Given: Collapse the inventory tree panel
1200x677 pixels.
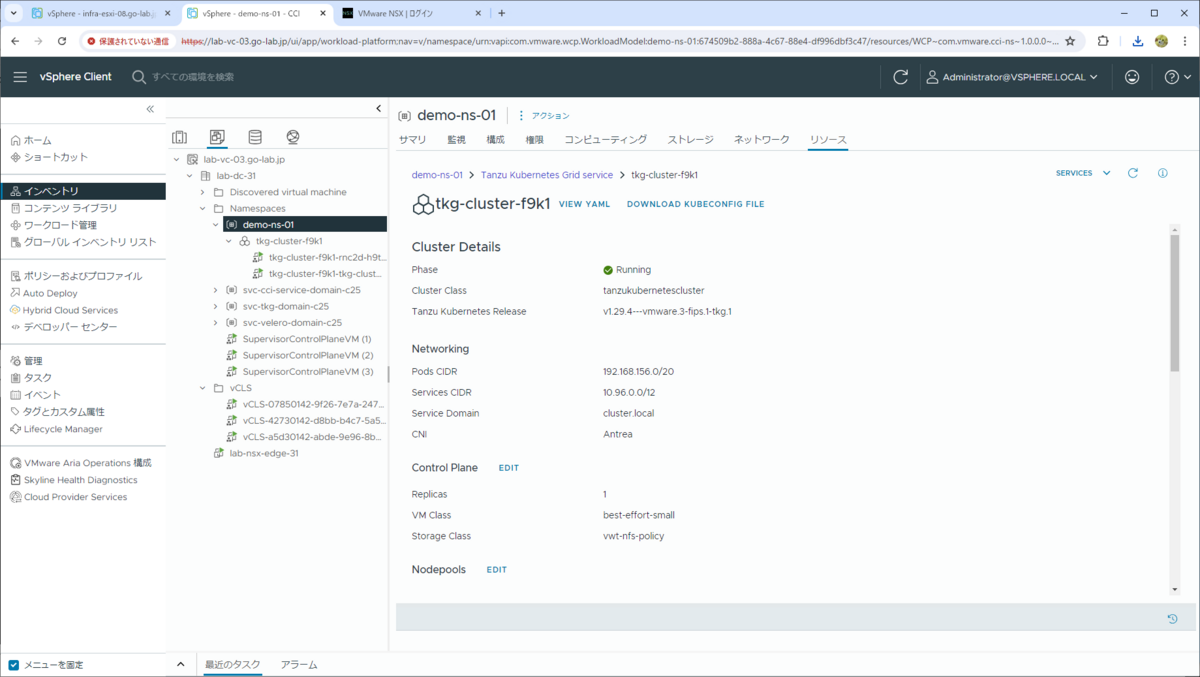Looking at the screenshot, I should point(378,108).
